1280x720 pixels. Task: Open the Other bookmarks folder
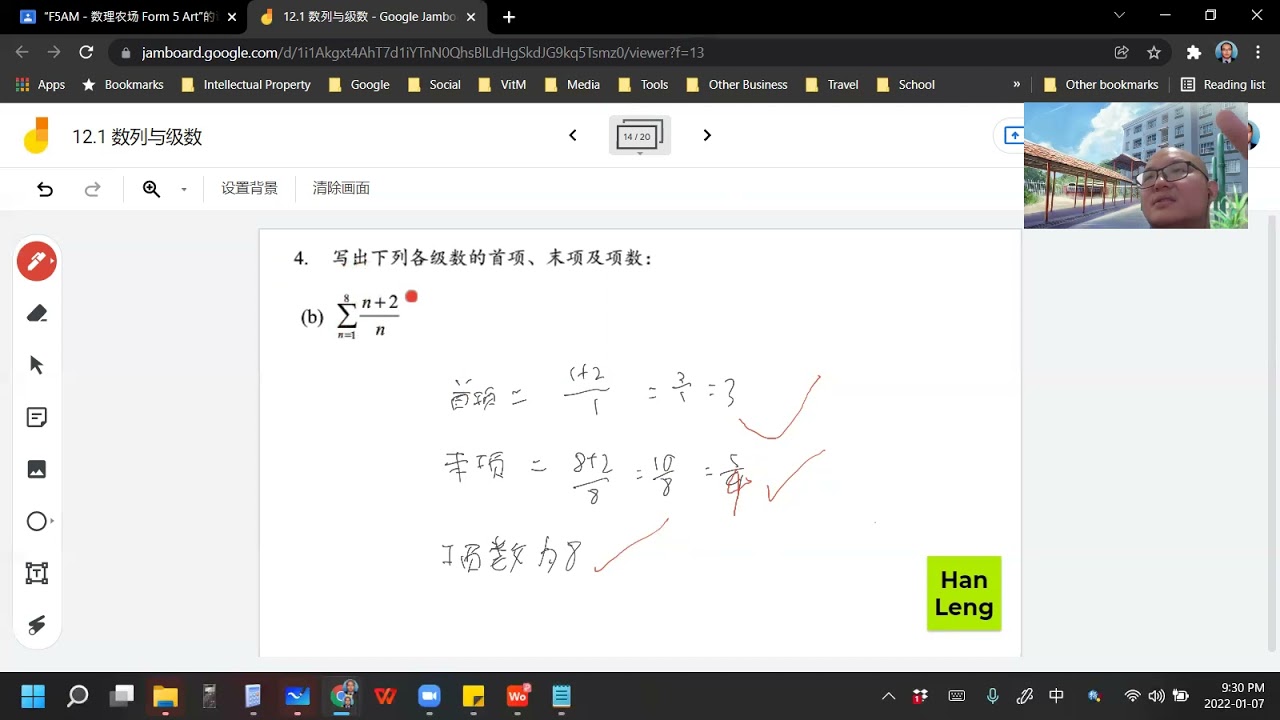pos(1101,85)
